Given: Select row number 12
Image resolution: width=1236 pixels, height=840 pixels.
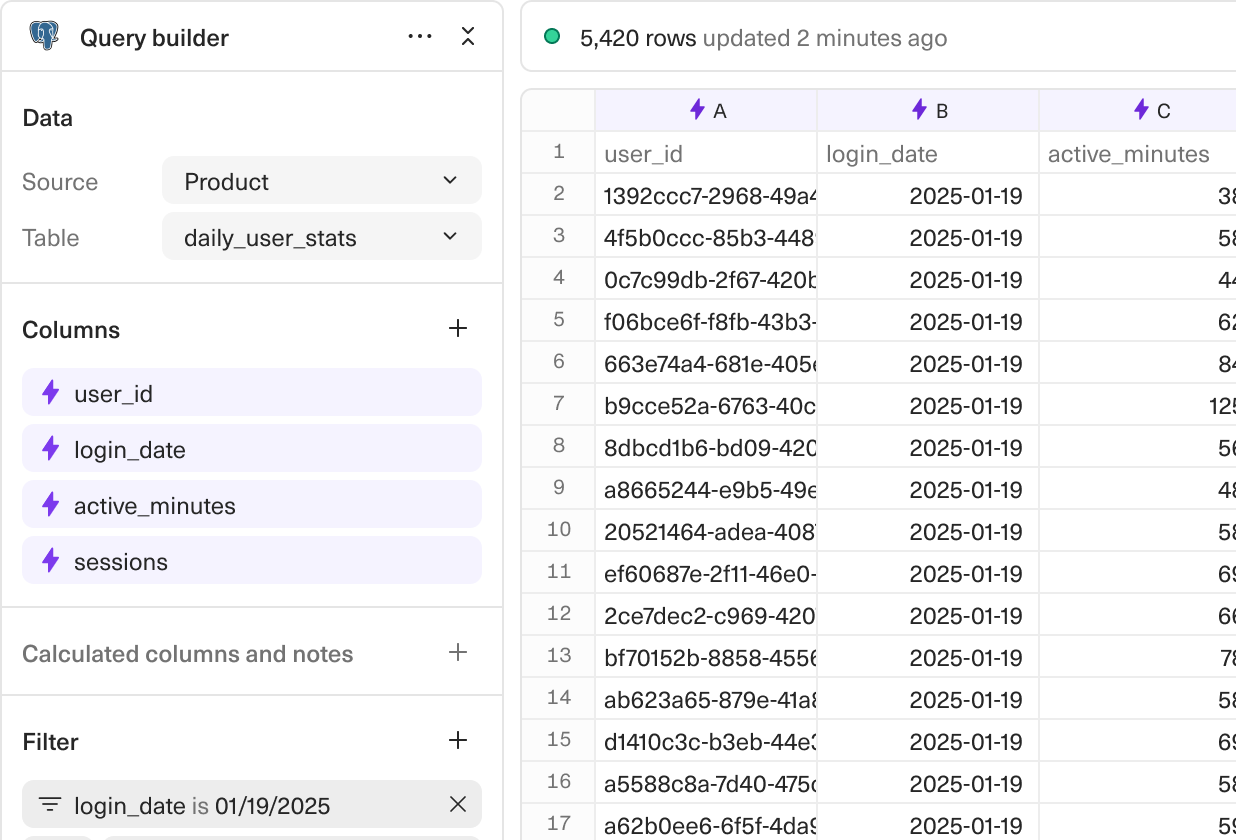Looking at the screenshot, I should tap(559, 614).
